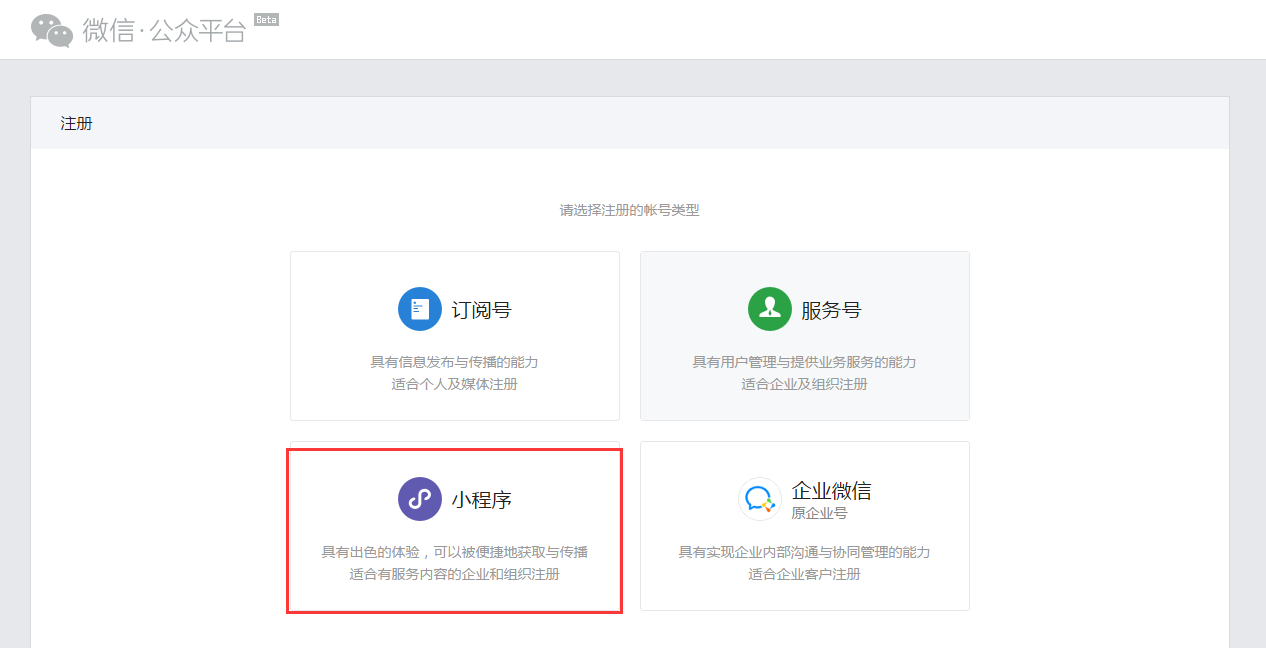The height and width of the screenshot is (648, 1266).
Task: Click 具有用户管理与提供业务服务的能力 description
Action: click(804, 362)
